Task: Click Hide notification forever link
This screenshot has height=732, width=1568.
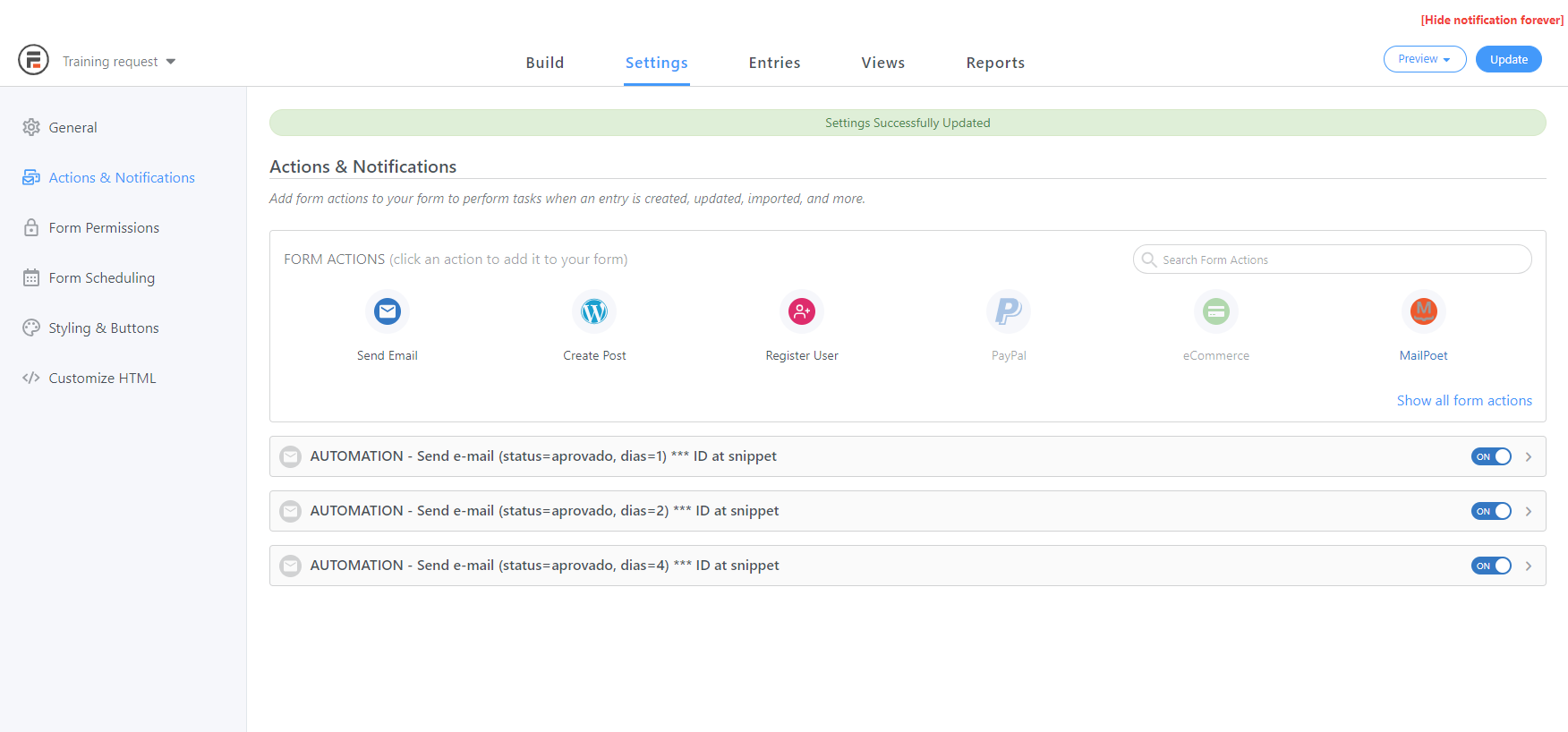Action: (x=1492, y=20)
